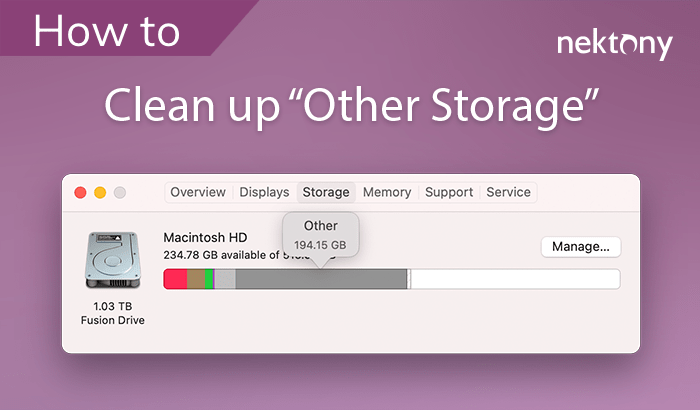Image resolution: width=700 pixels, height=410 pixels.
Task: Click the Macintosh HD volume name
Action: (205, 237)
